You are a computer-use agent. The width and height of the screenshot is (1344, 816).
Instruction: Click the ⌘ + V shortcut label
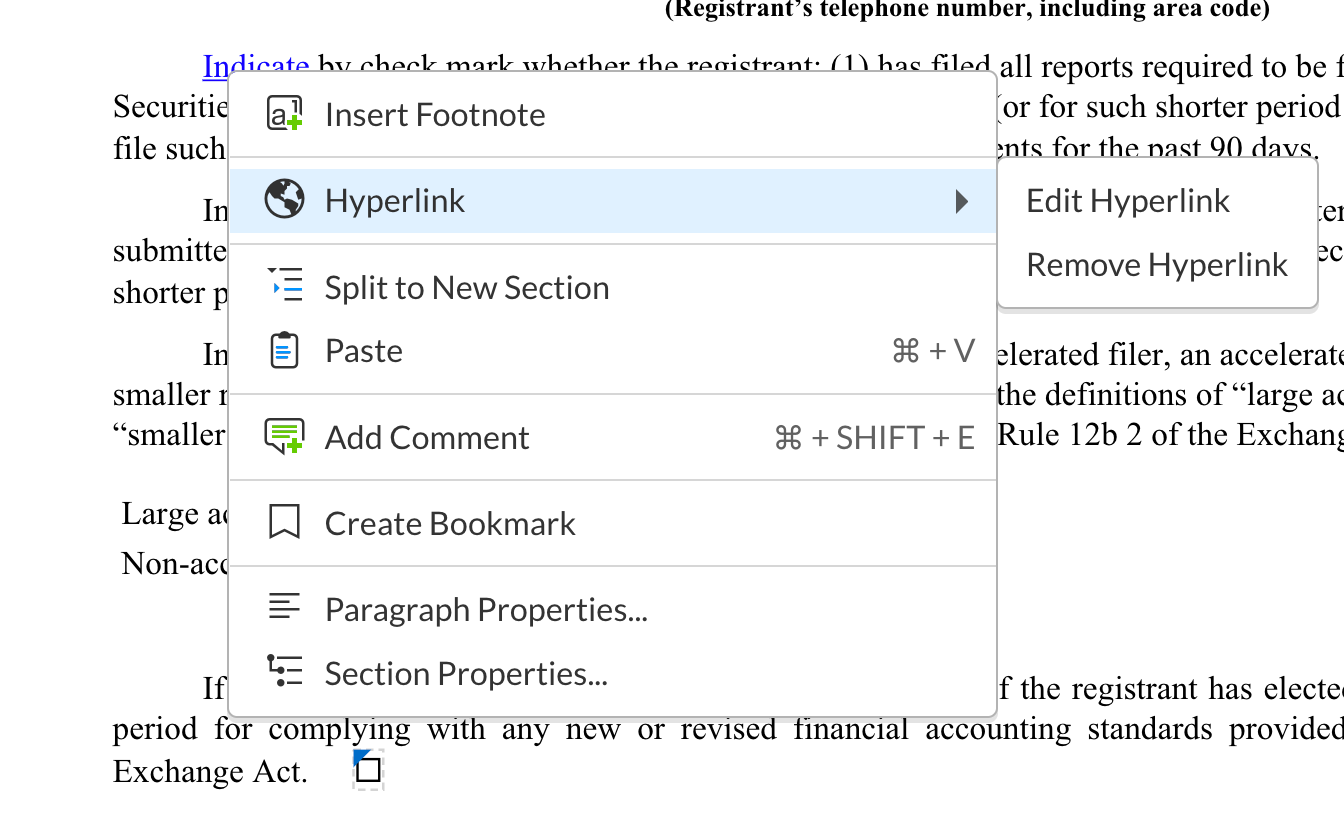pos(932,351)
